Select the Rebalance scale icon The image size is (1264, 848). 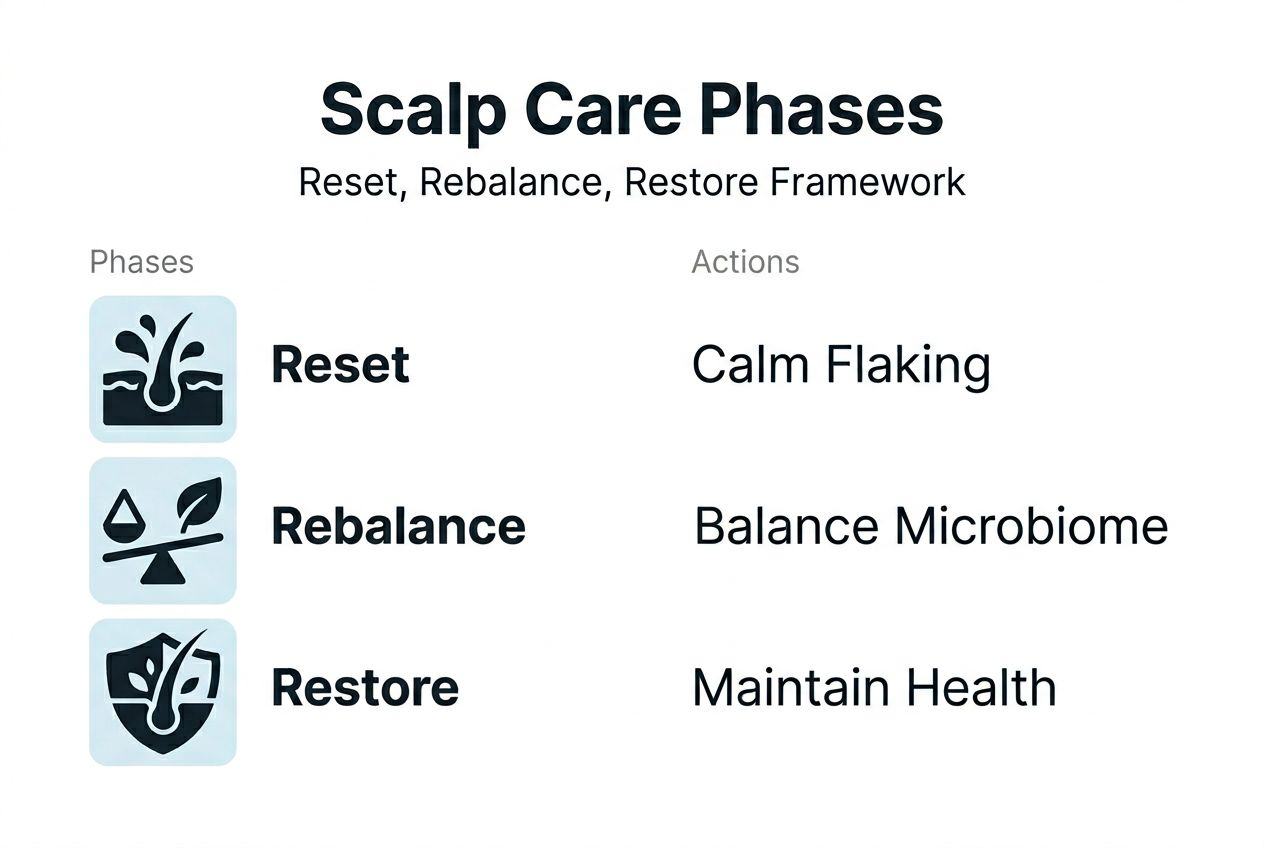163,530
